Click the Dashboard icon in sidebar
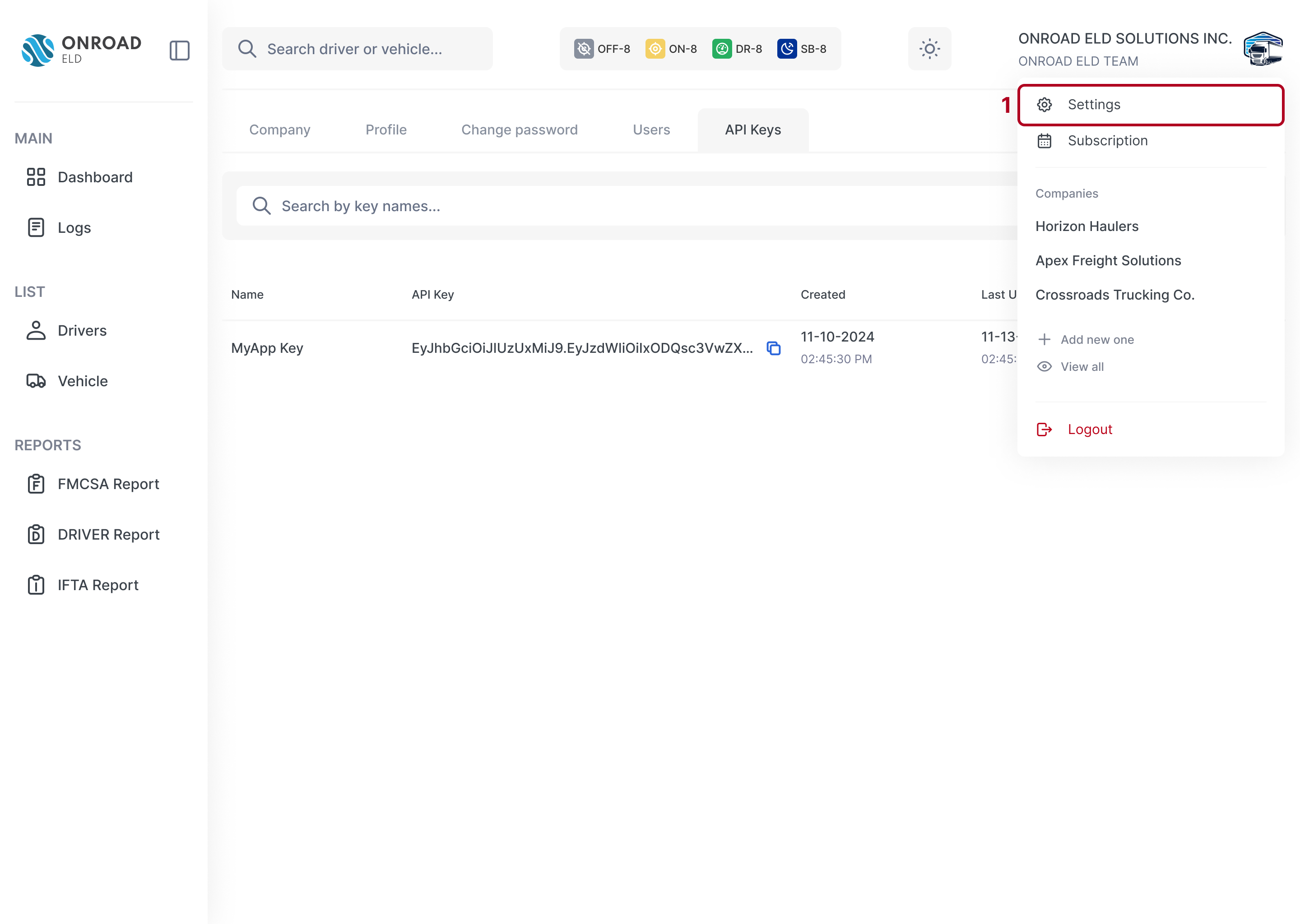The image size is (1300, 924). tap(36, 176)
